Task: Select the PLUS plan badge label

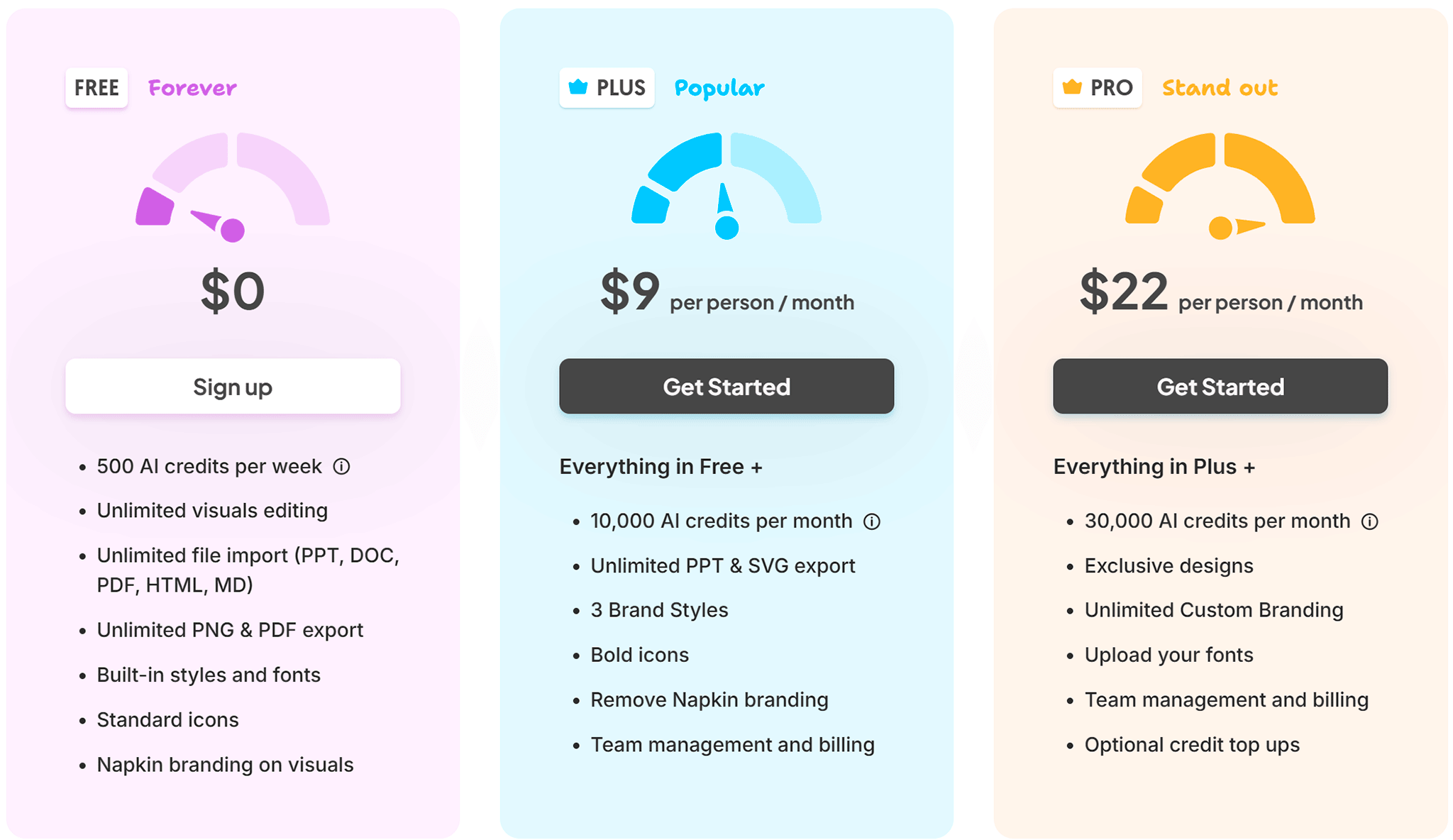Action: (x=607, y=87)
